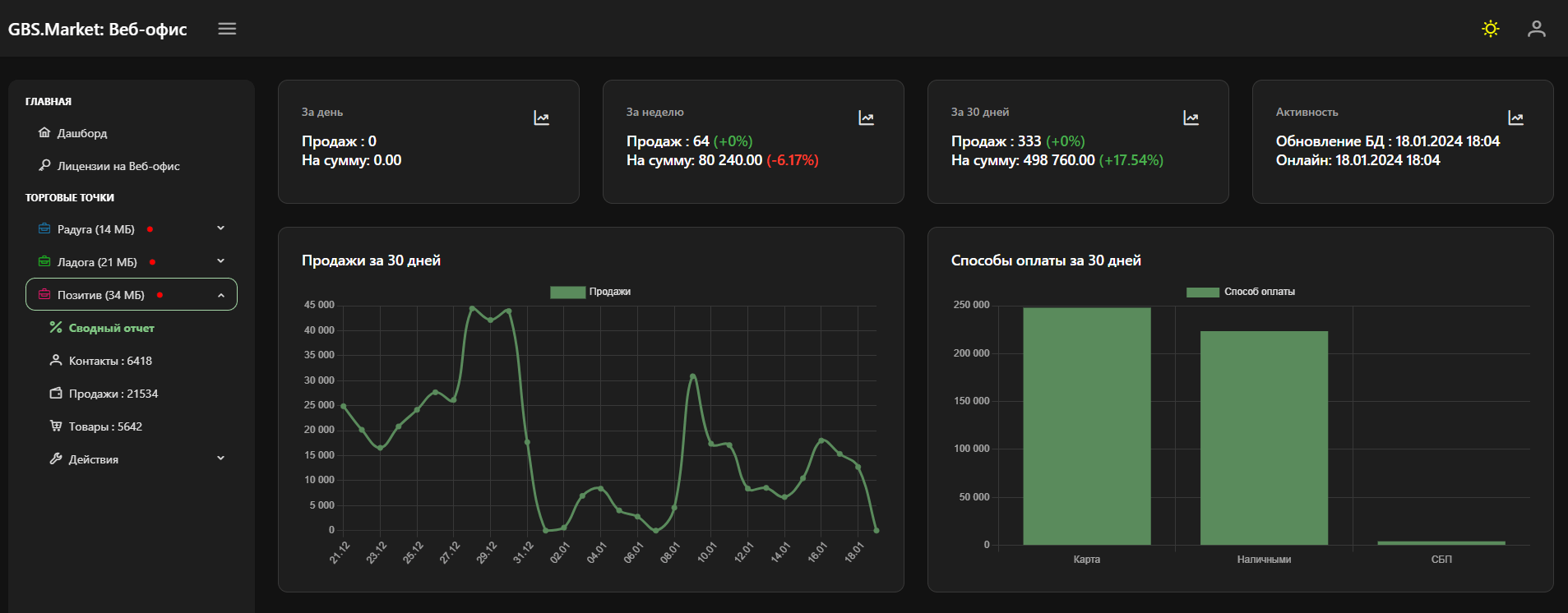This screenshot has width=1568, height=613.
Task: Open the user profile icon
Action: coord(1536,29)
